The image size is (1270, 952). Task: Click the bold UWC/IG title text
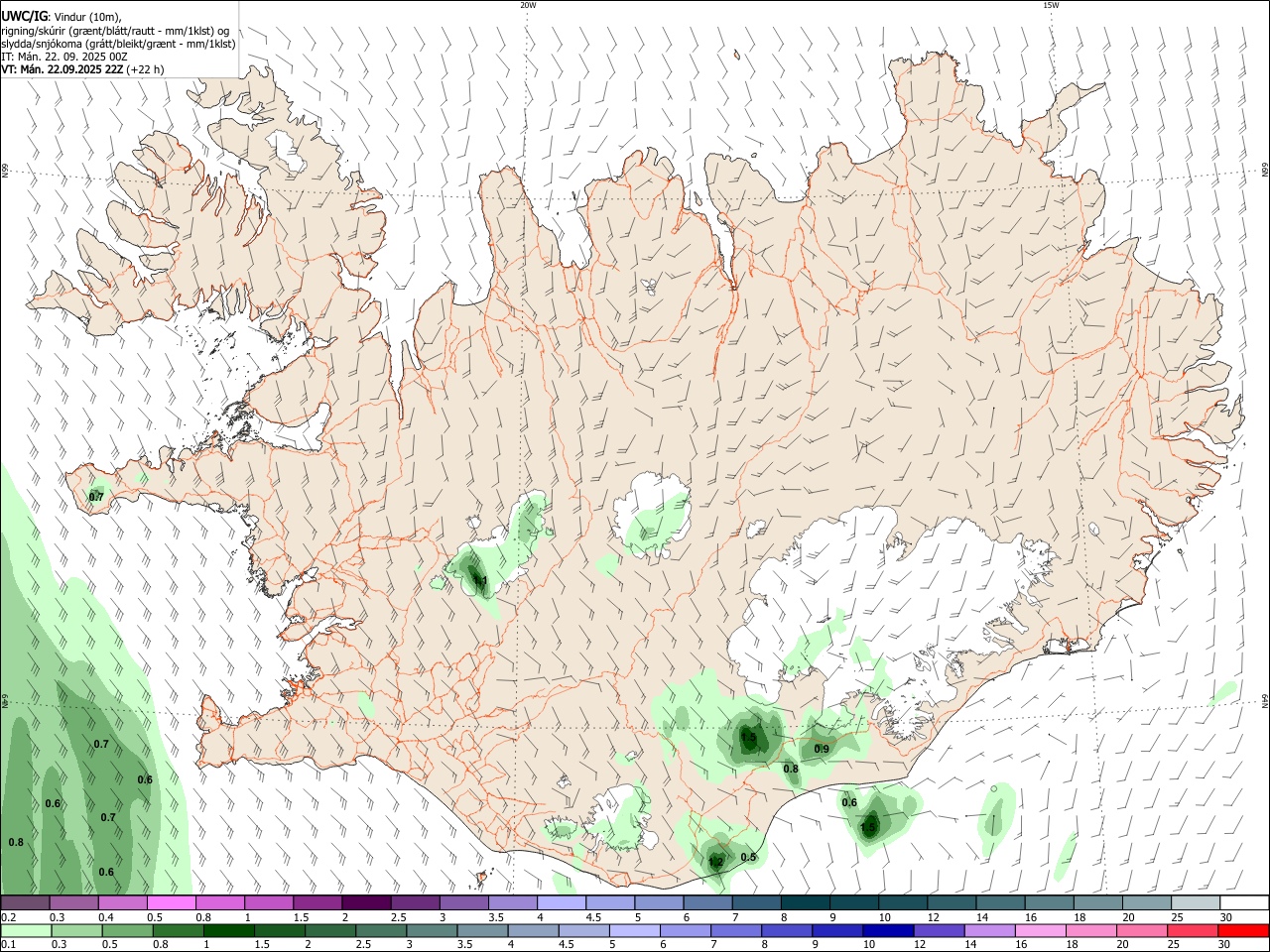pyautogui.click(x=23, y=16)
